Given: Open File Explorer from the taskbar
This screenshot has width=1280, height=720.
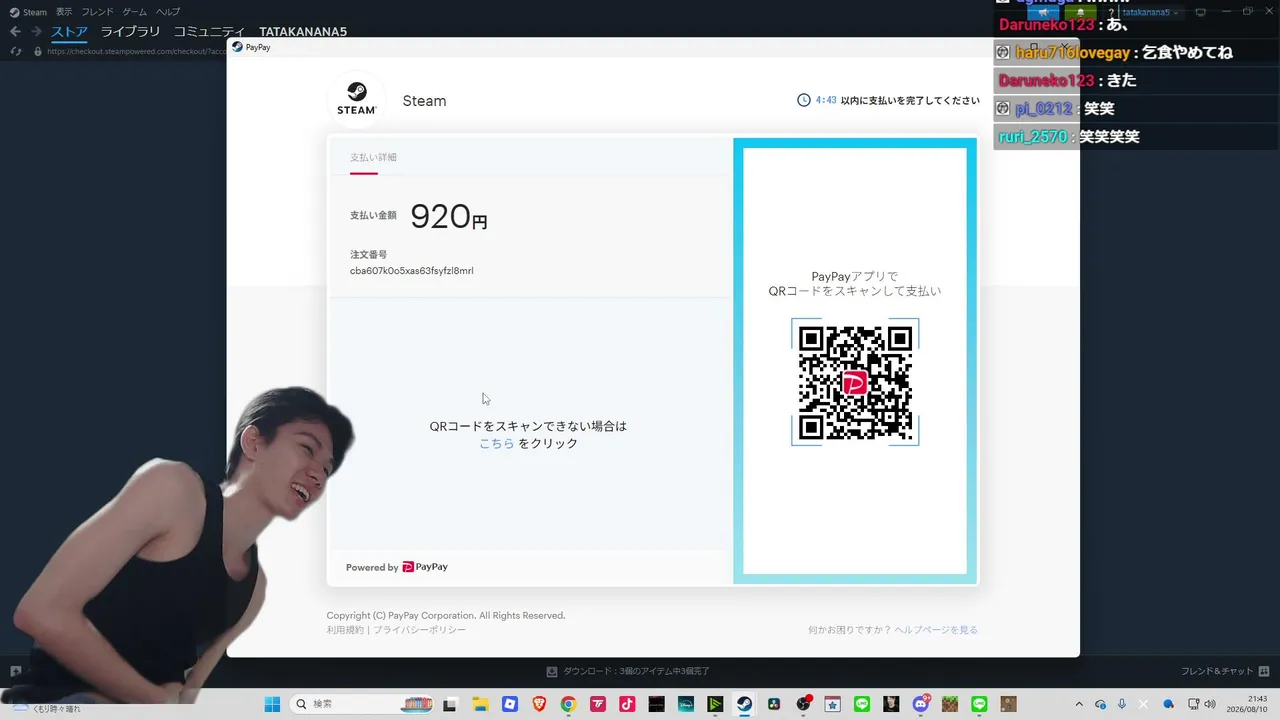Looking at the screenshot, I should point(480,704).
